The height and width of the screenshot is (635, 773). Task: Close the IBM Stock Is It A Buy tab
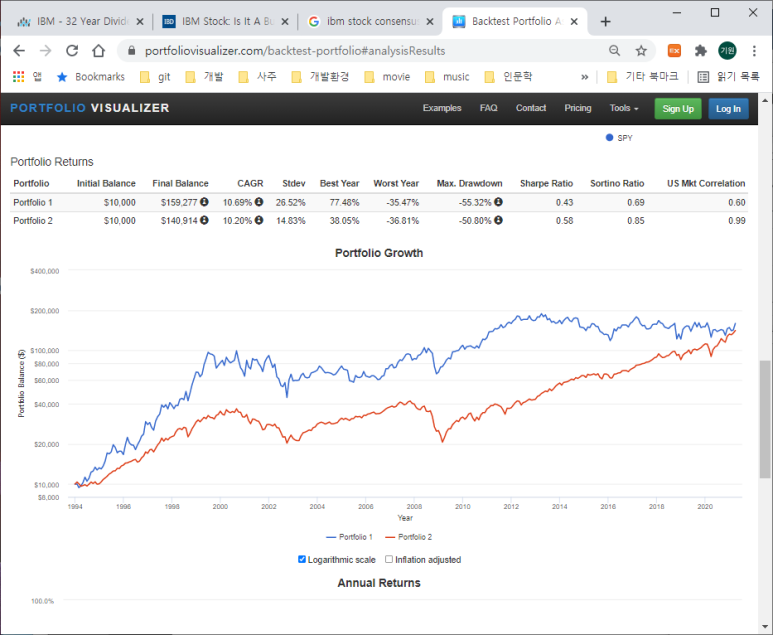tap(285, 22)
